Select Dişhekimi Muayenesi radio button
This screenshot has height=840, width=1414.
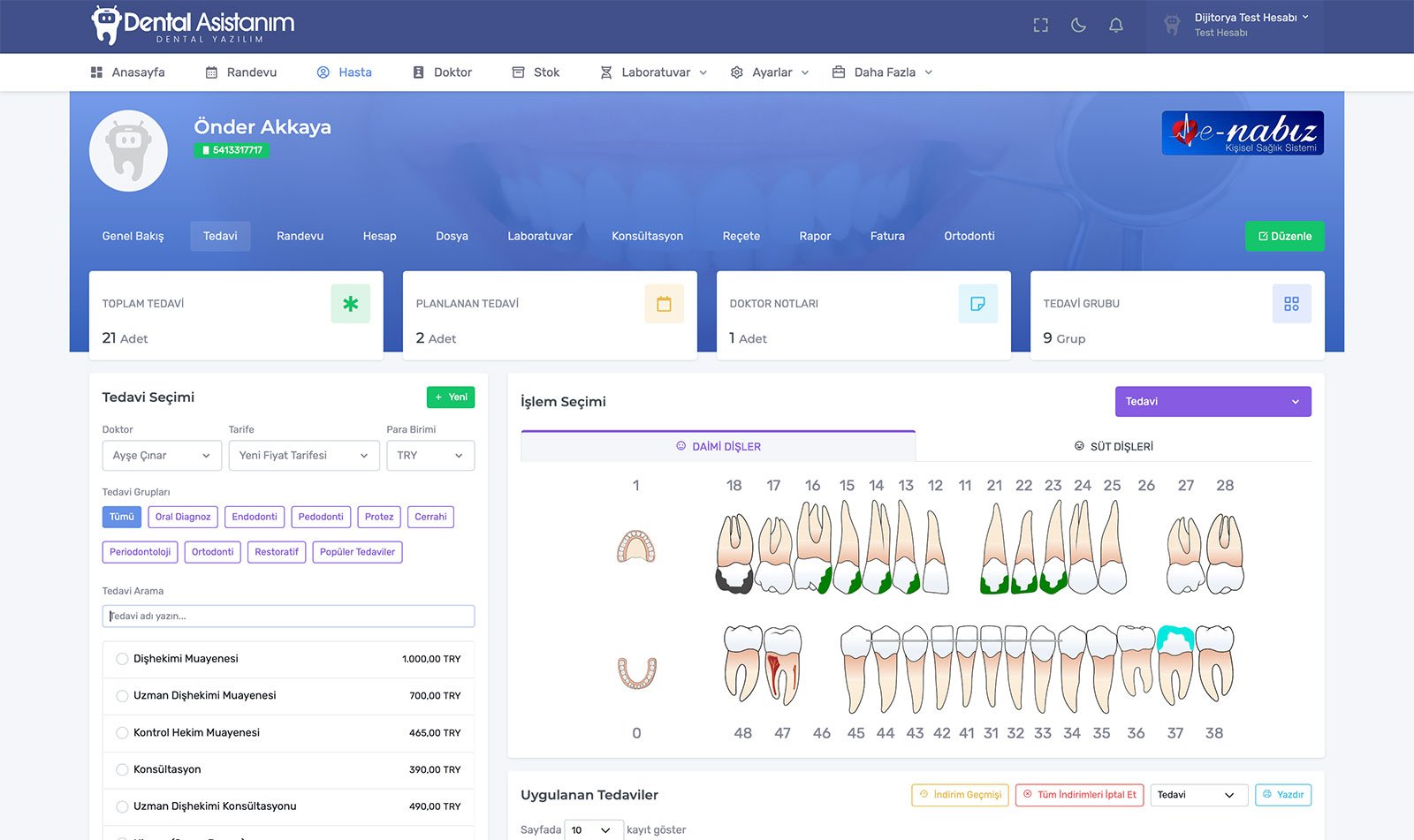click(122, 659)
